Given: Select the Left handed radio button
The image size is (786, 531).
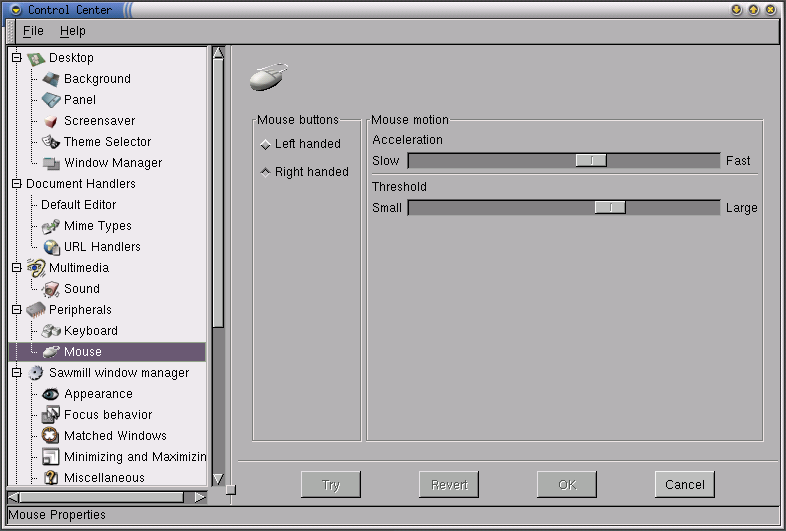Looking at the screenshot, I should click(x=265, y=144).
